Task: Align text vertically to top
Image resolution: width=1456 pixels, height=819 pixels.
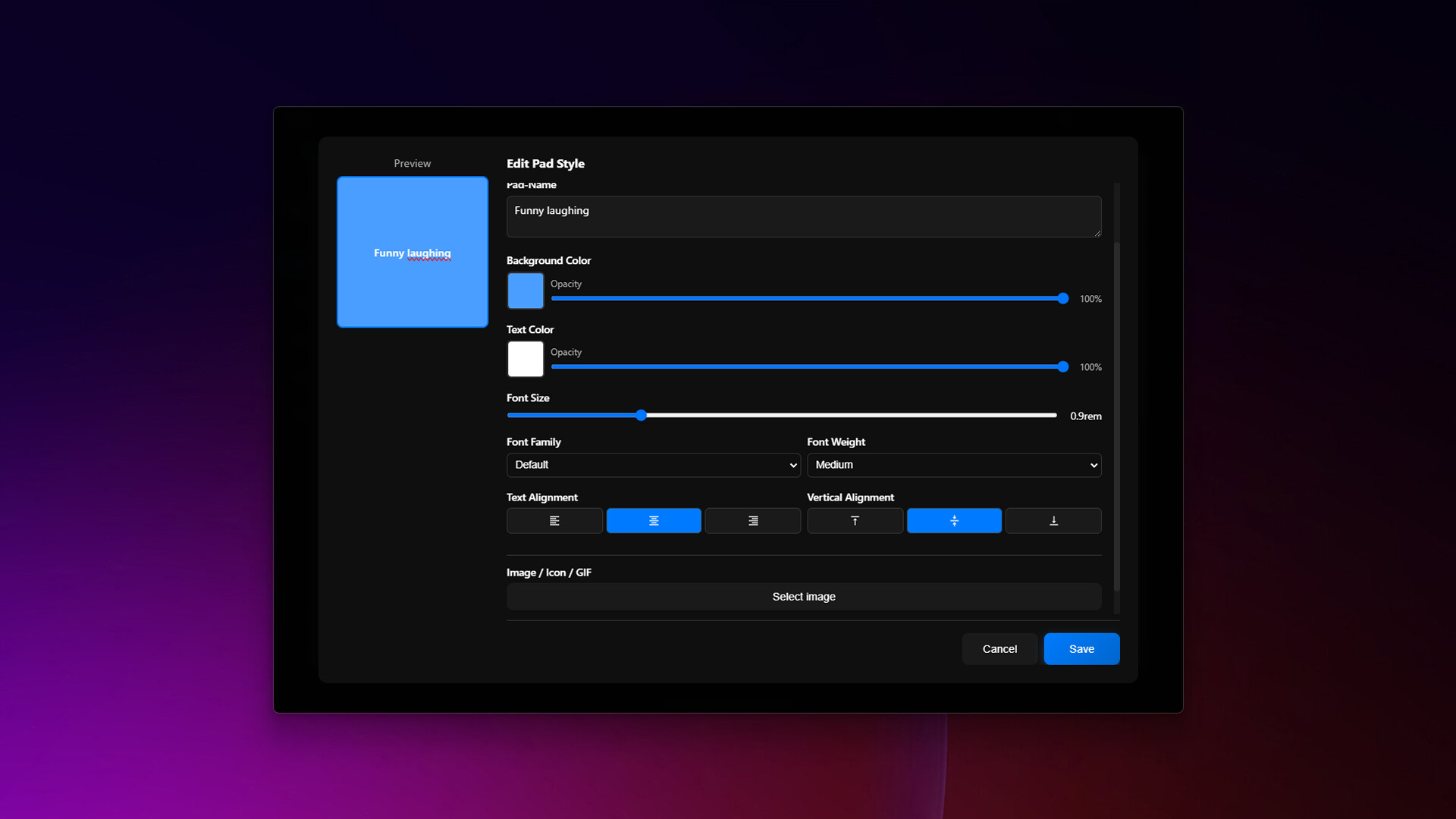Action: (855, 521)
